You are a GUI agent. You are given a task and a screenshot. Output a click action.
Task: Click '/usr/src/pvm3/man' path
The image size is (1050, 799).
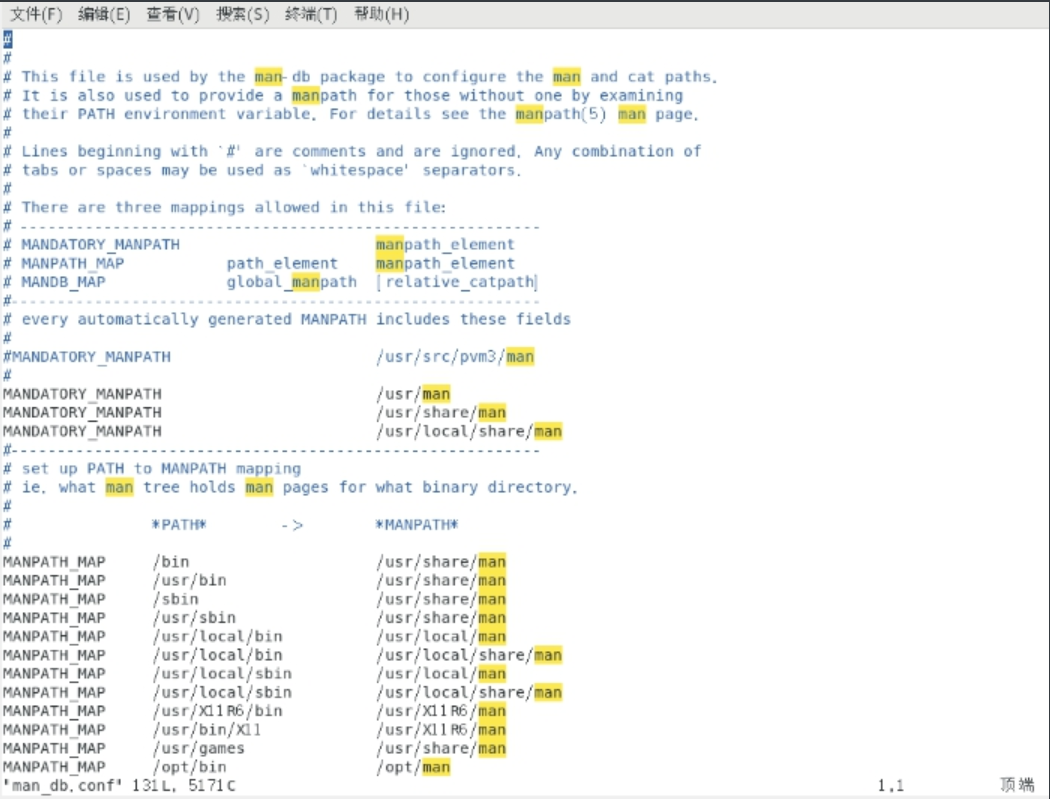click(455, 357)
